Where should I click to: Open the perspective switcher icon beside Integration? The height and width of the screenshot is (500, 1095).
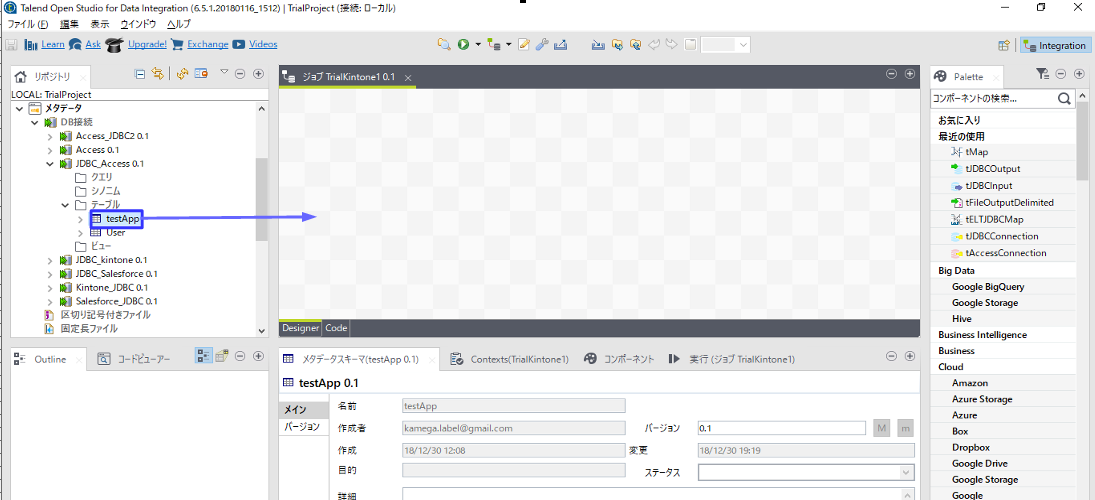(1004, 45)
